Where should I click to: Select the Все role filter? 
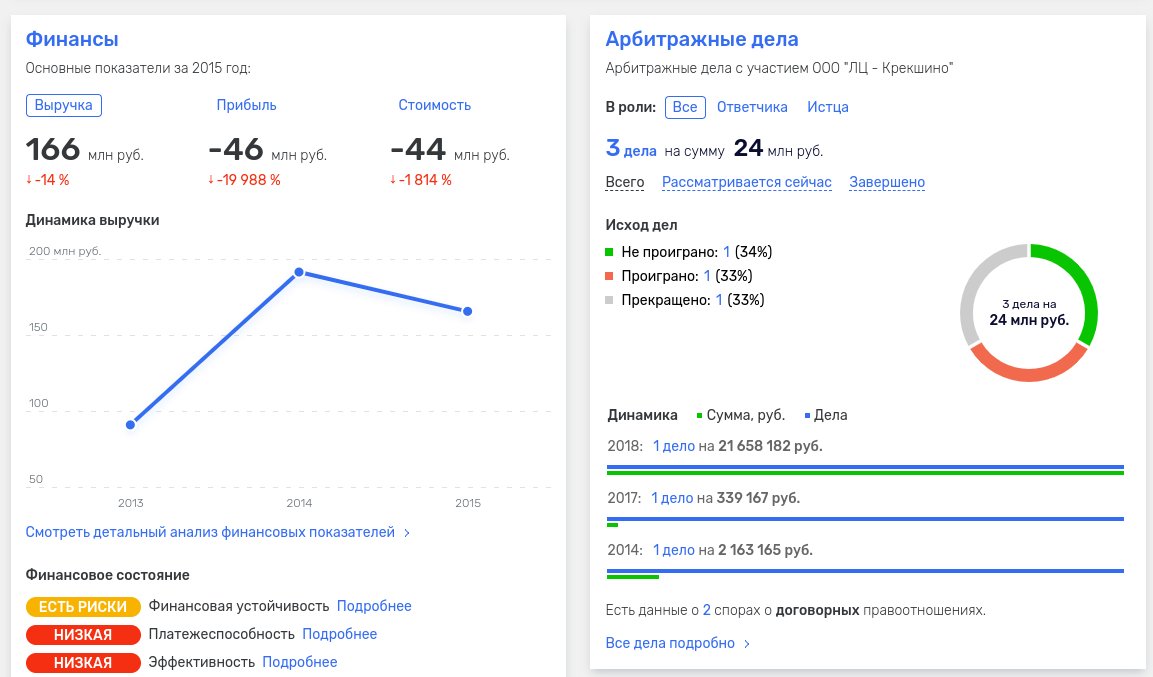[685, 107]
